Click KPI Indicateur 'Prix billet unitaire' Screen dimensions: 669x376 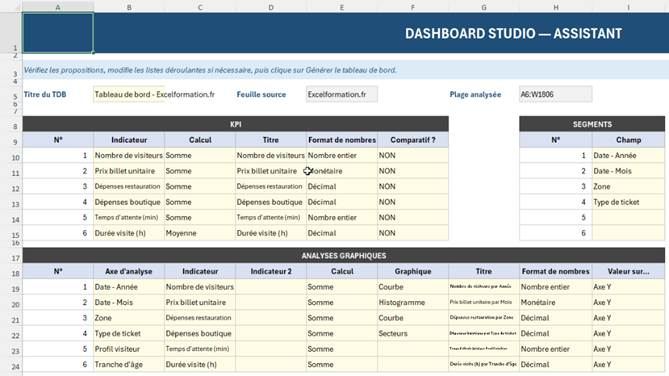(x=129, y=171)
